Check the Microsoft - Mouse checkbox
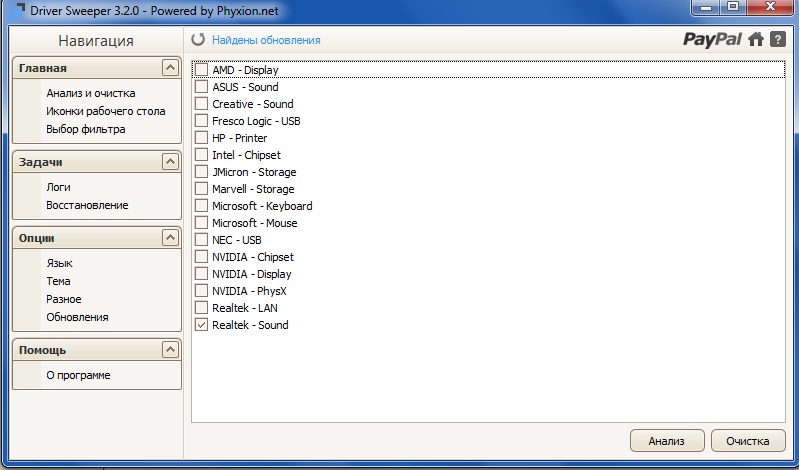The image size is (799, 470). pyautogui.click(x=201, y=223)
